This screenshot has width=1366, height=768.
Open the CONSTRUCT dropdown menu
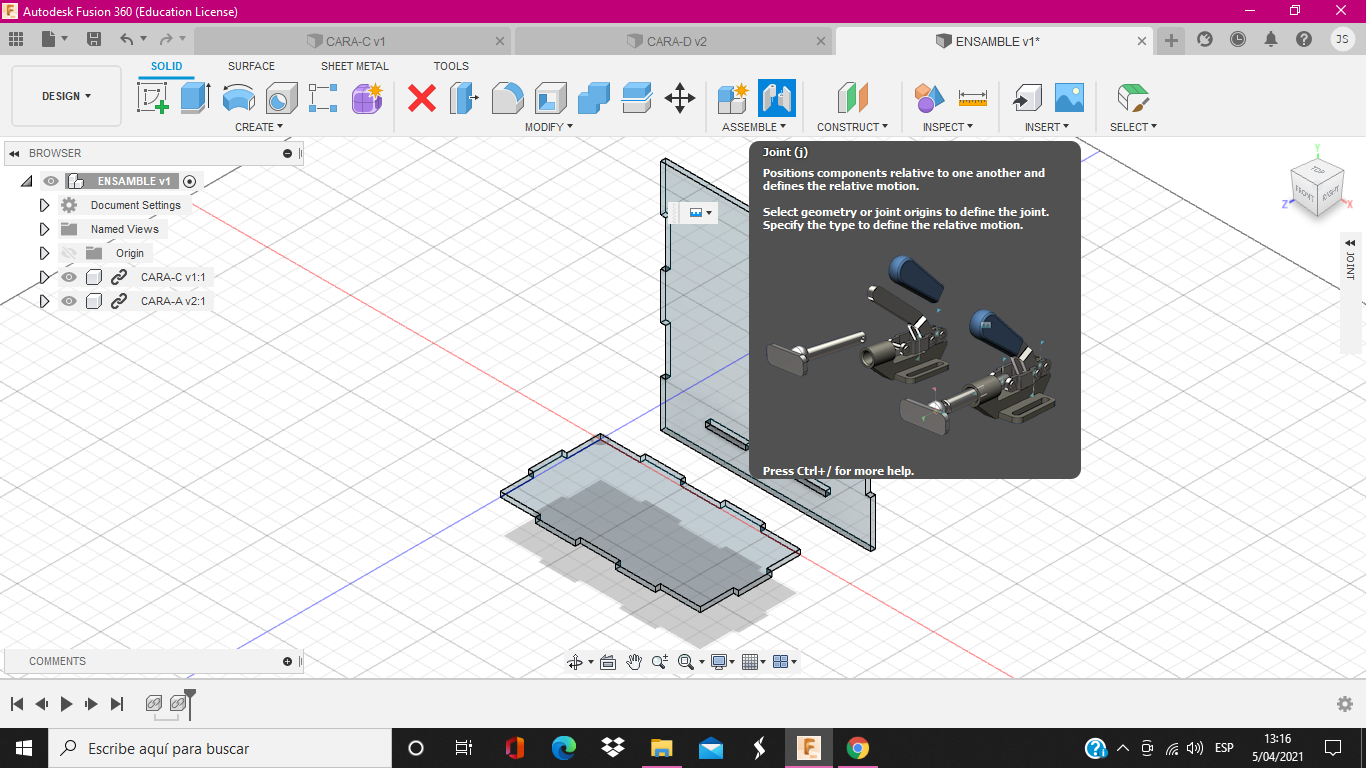pyautogui.click(x=853, y=127)
